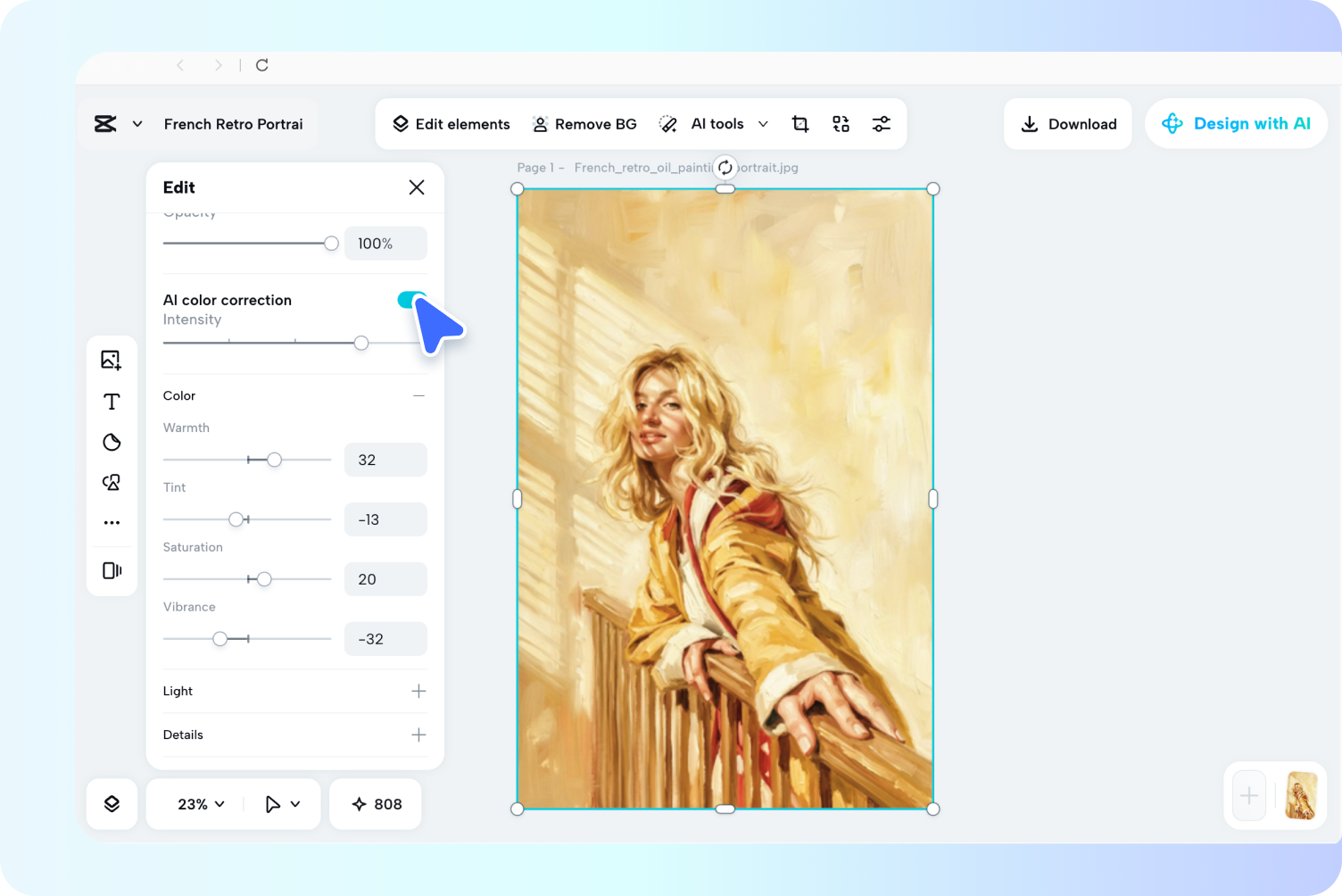This screenshot has width=1342, height=896.
Task: Toggle the Mockup tool in the sidebar
Action: (x=112, y=570)
